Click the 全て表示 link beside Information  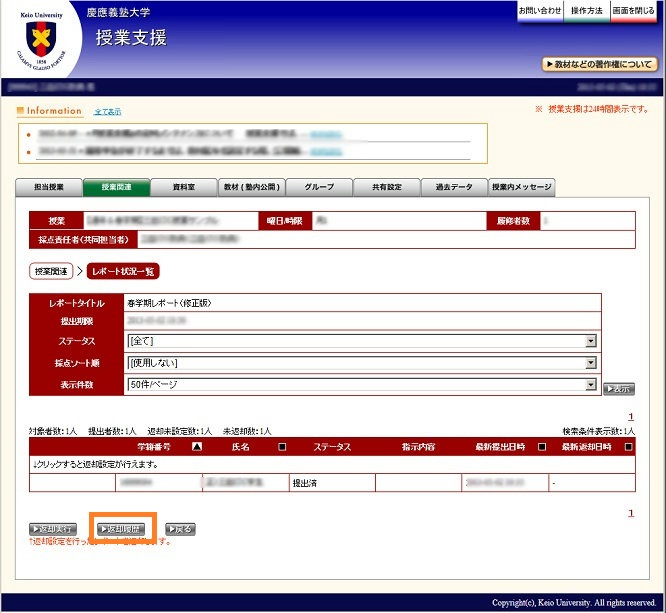tap(107, 111)
